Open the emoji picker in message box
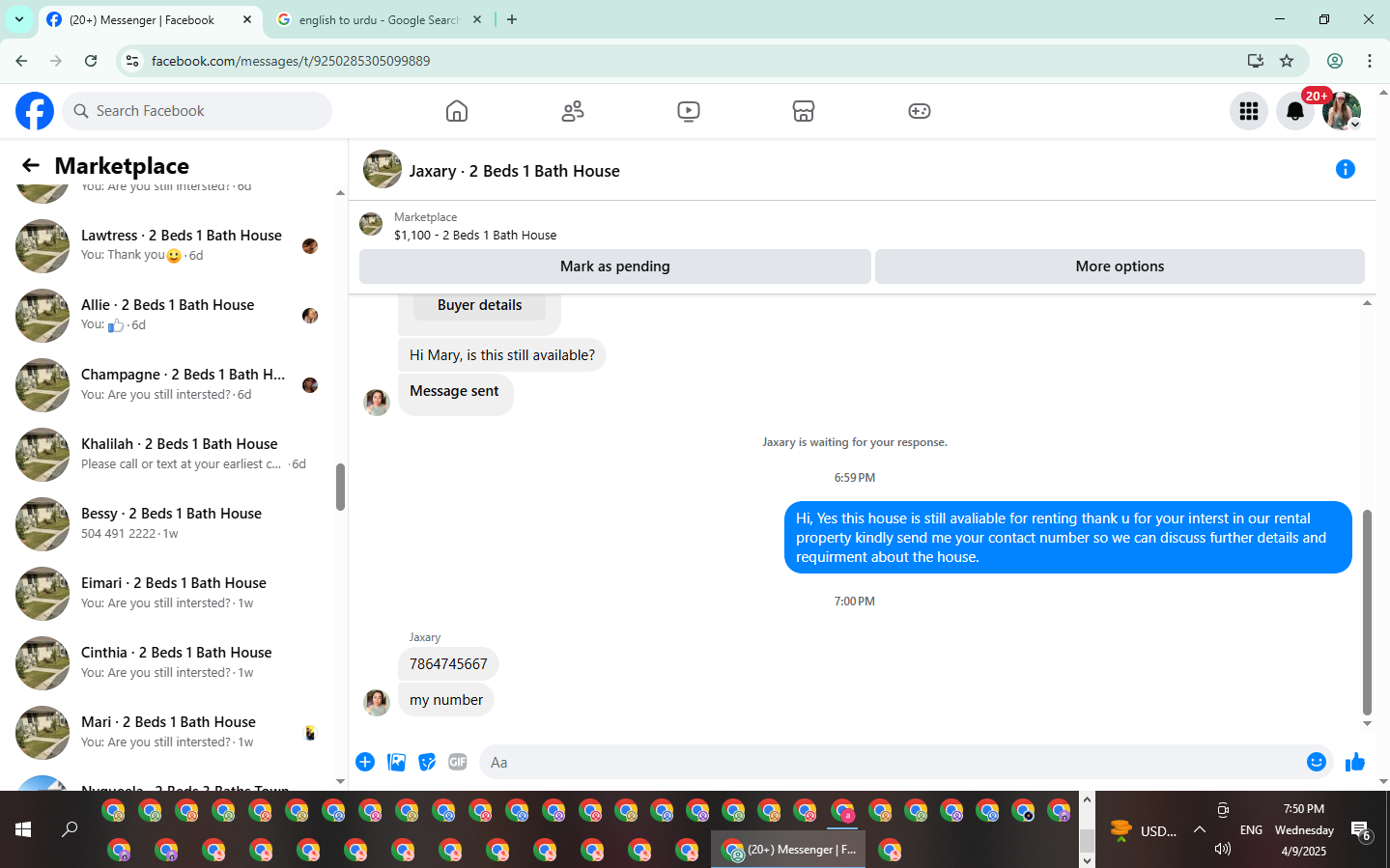This screenshot has height=868, width=1390. pyautogui.click(x=1316, y=762)
